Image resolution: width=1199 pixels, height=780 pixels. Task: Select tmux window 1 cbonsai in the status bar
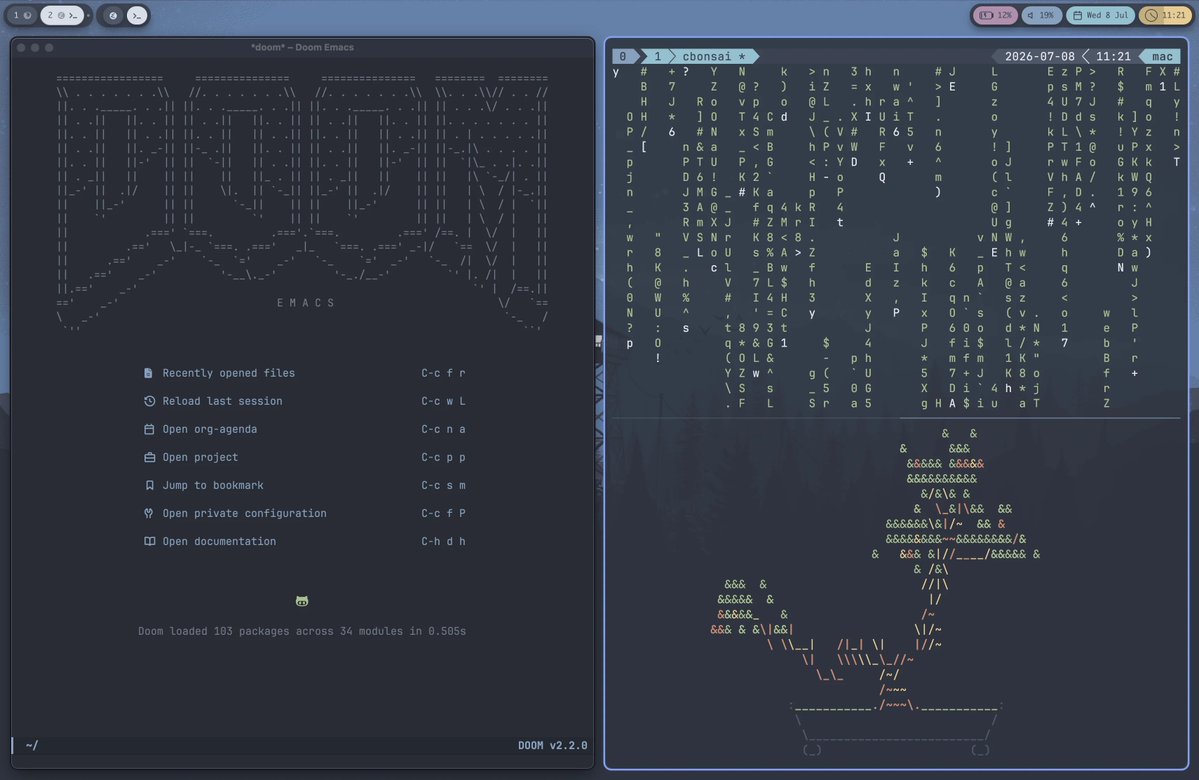point(700,57)
